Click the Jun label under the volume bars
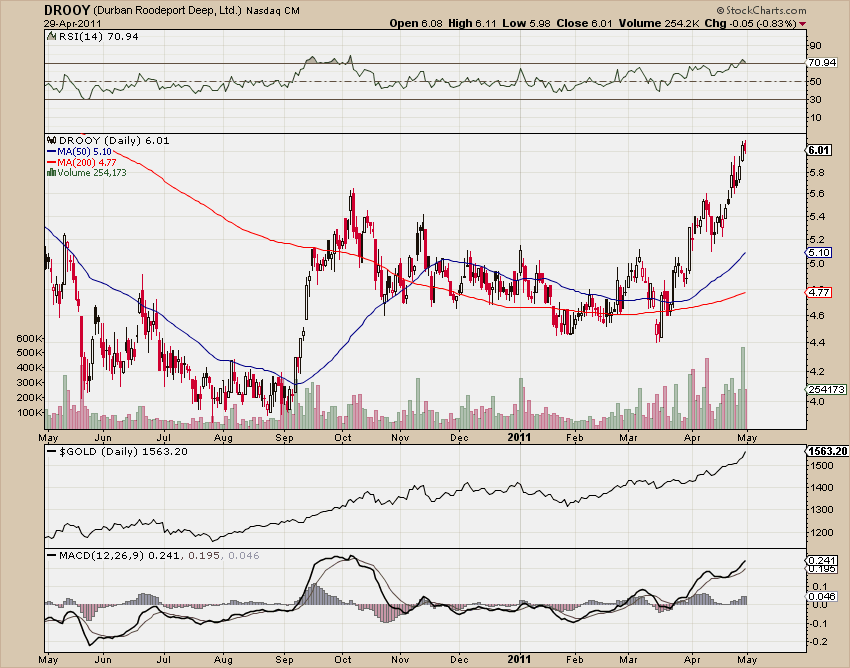 pos(103,438)
